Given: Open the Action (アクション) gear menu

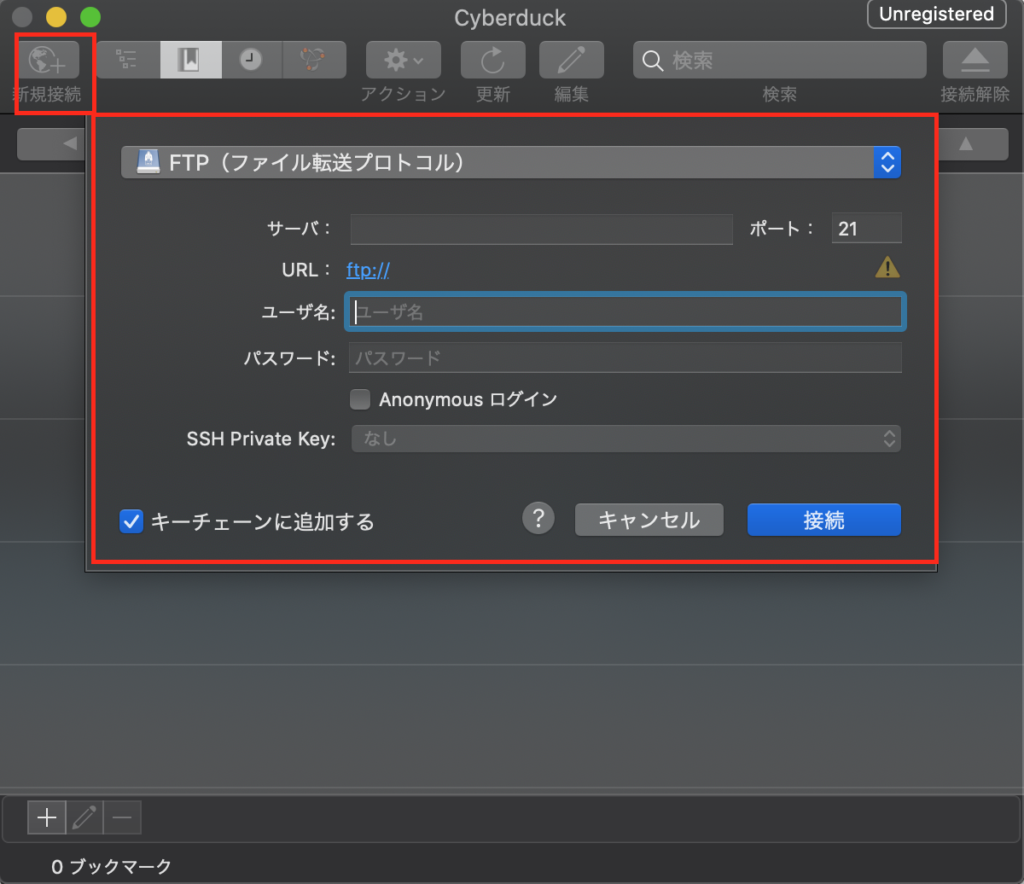Looking at the screenshot, I should [x=403, y=60].
